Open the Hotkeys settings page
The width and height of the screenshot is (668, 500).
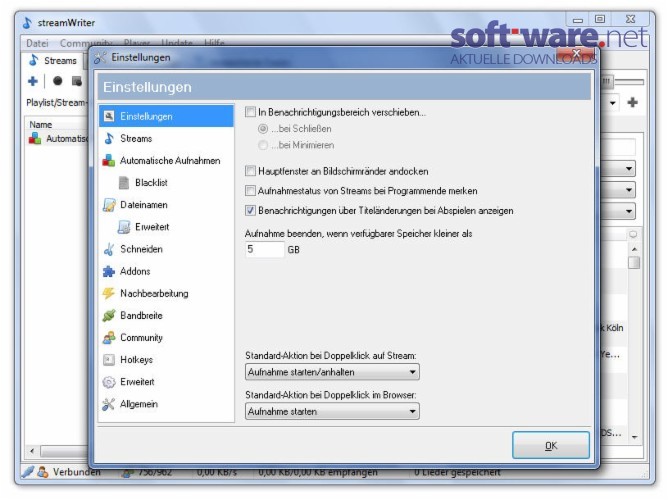pyautogui.click(x=166, y=360)
